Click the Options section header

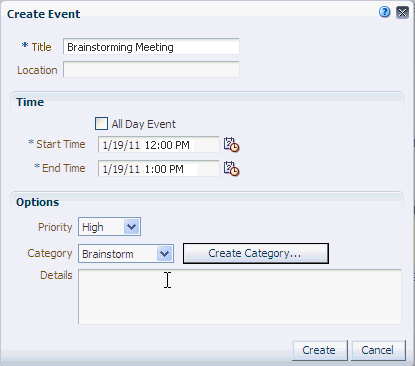click(x=38, y=202)
